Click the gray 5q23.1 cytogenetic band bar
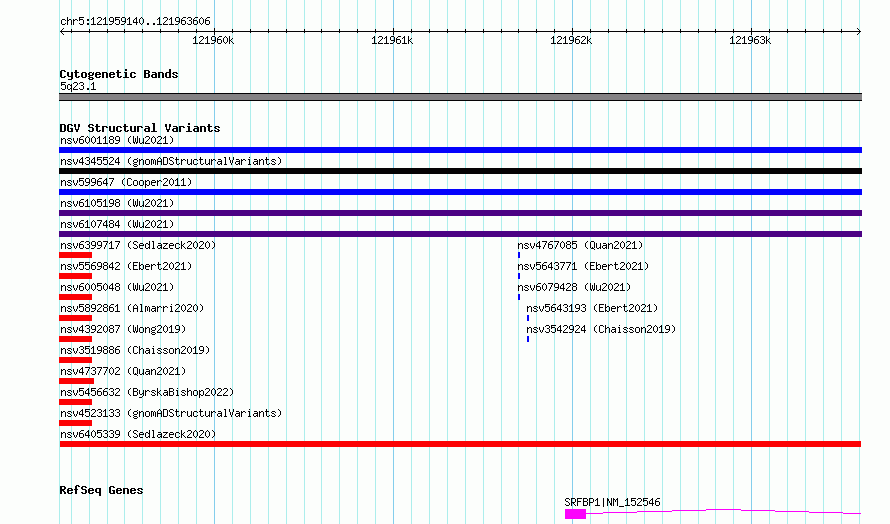 (x=460, y=97)
